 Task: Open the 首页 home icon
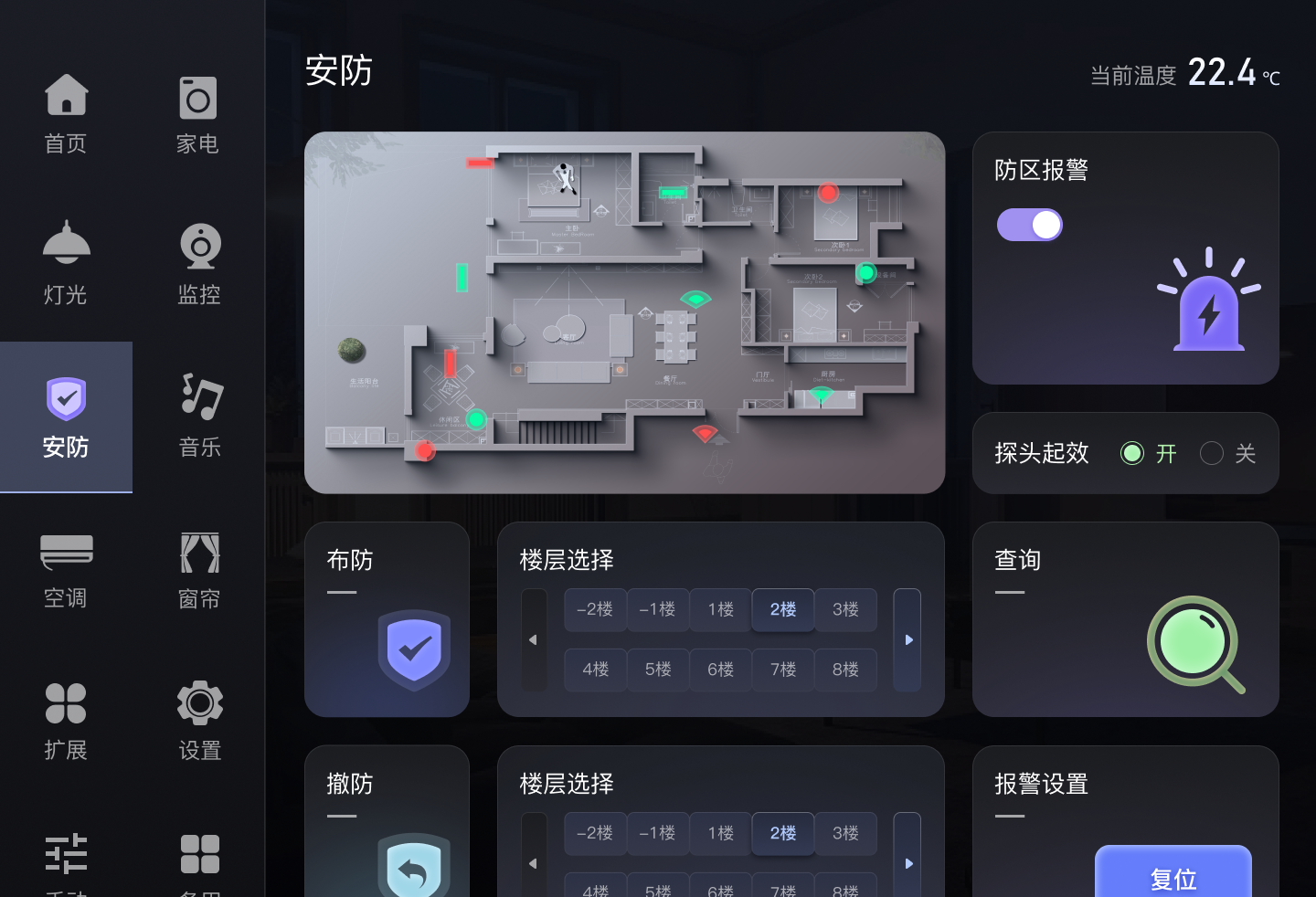click(x=67, y=95)
